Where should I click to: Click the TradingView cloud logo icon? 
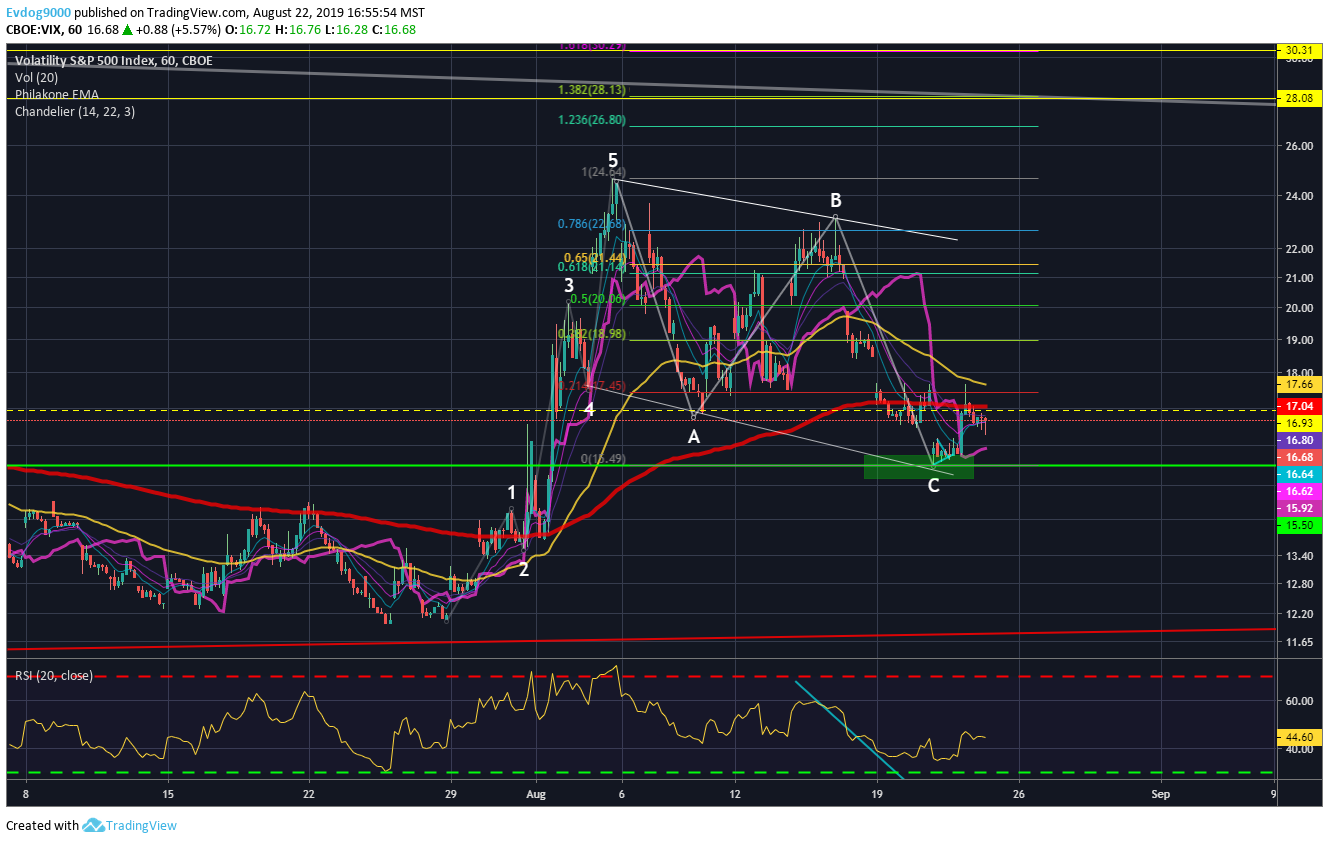[x=94, y=825]
